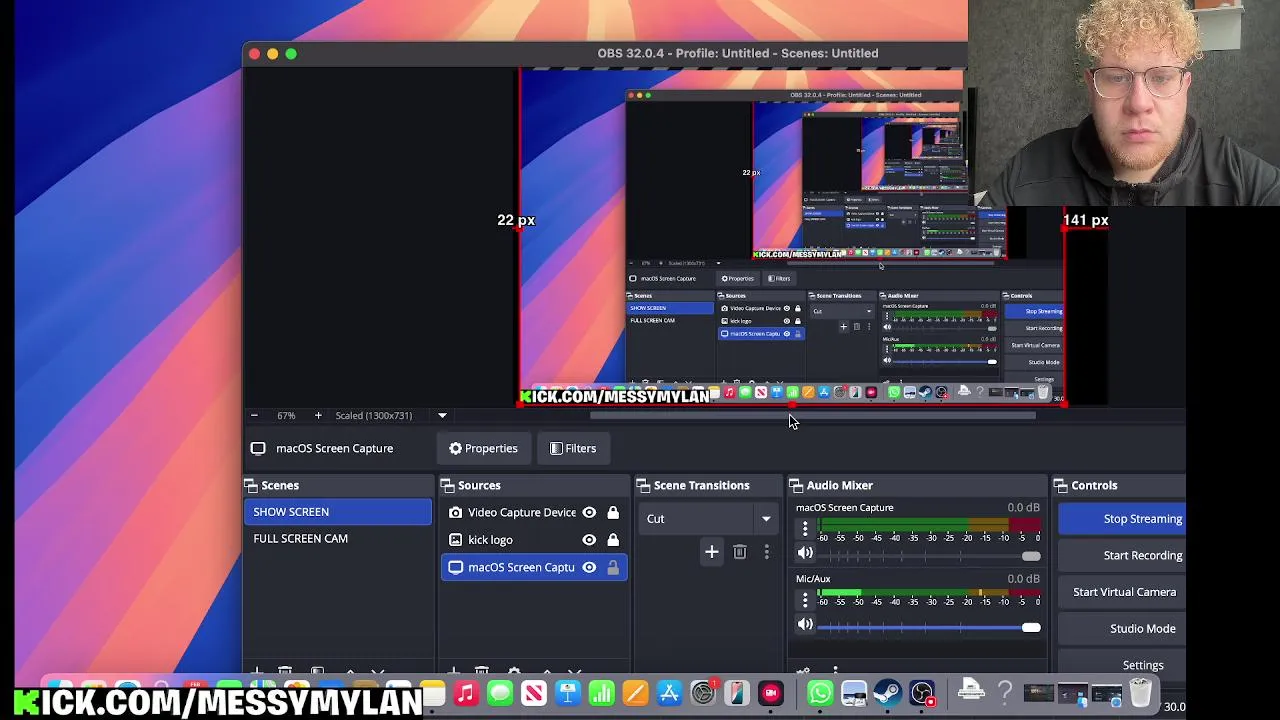1280x720 pixels.
Task: Unlock the Video Capture Device source
Action: click(613, 512)
